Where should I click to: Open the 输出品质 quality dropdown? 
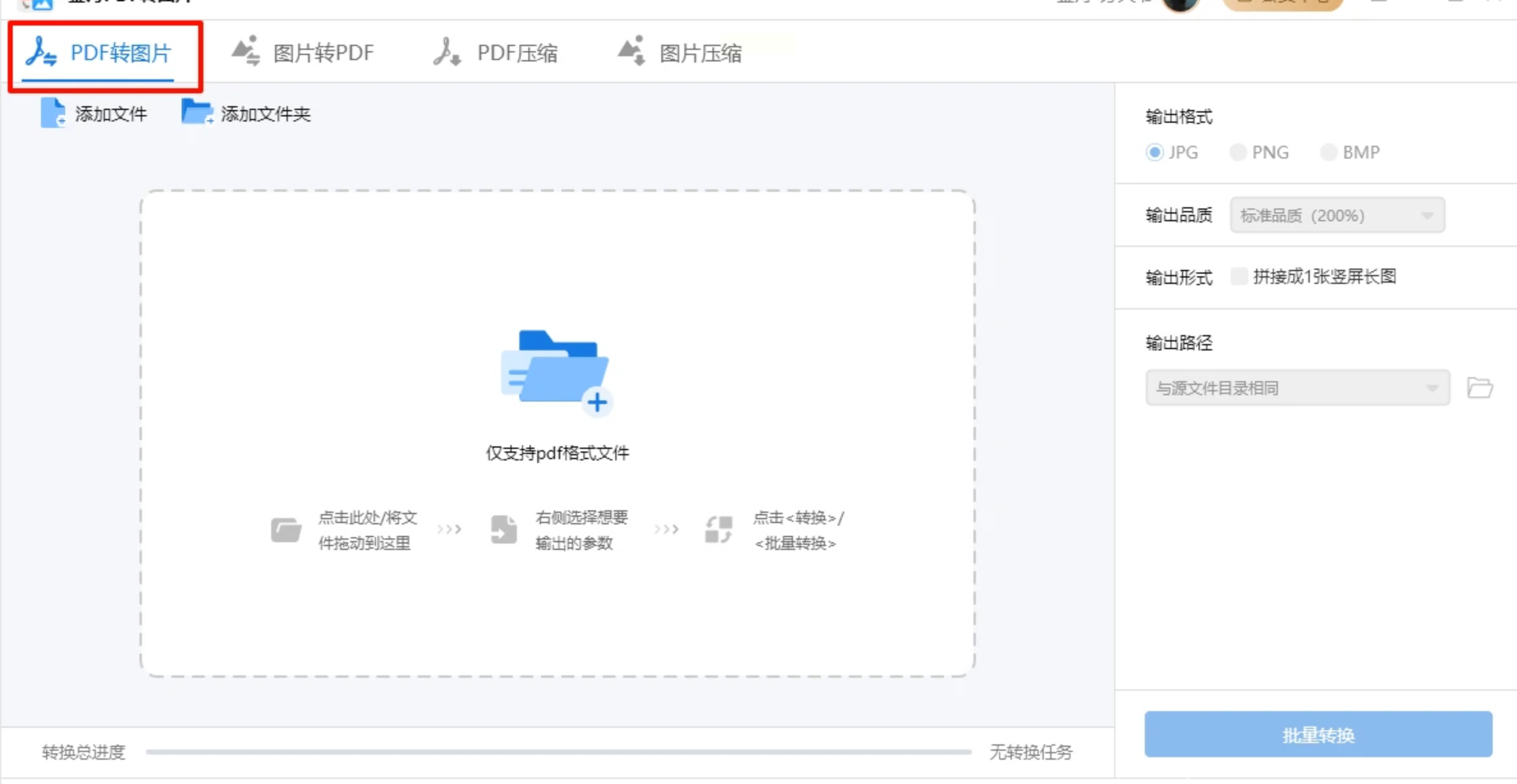coord(1337,216)
